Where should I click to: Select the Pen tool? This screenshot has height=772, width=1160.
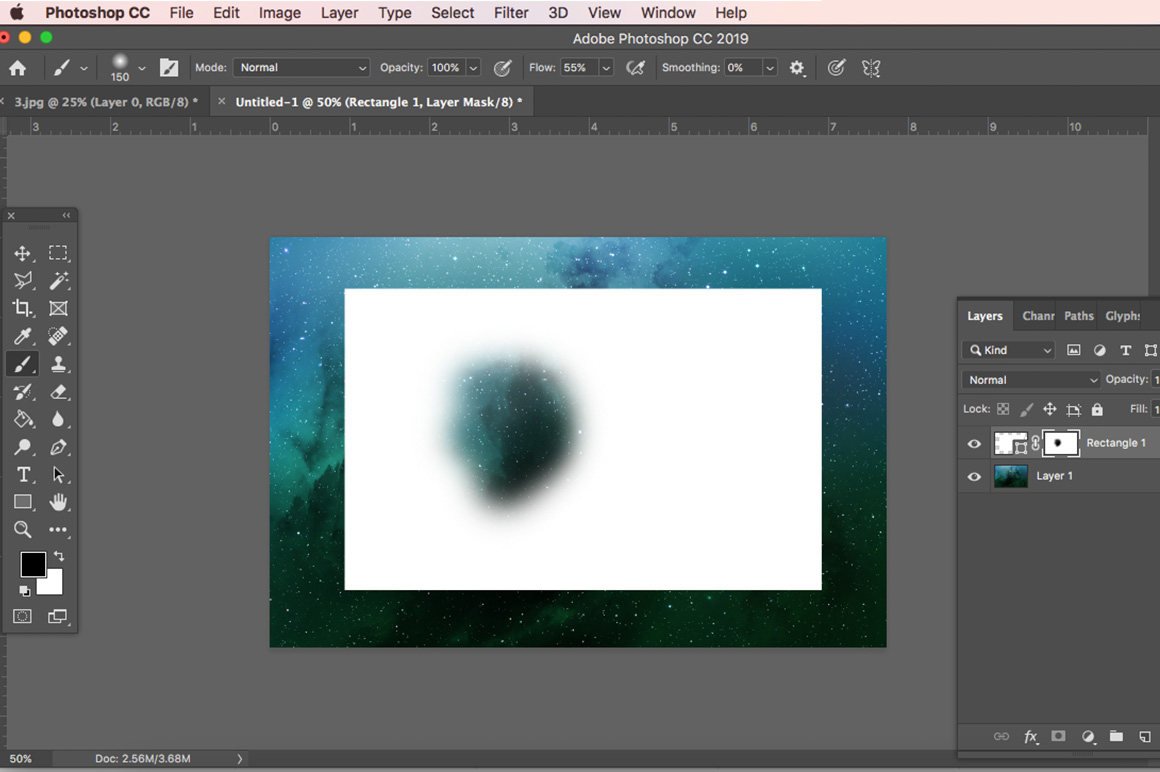(x=58, y=447)
